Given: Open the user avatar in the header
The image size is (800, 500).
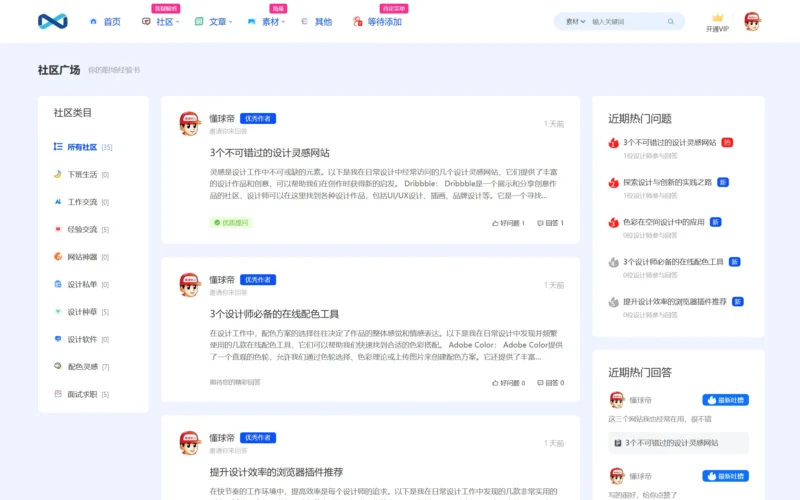Looking at the screenshot, I should tap(752, 21).
